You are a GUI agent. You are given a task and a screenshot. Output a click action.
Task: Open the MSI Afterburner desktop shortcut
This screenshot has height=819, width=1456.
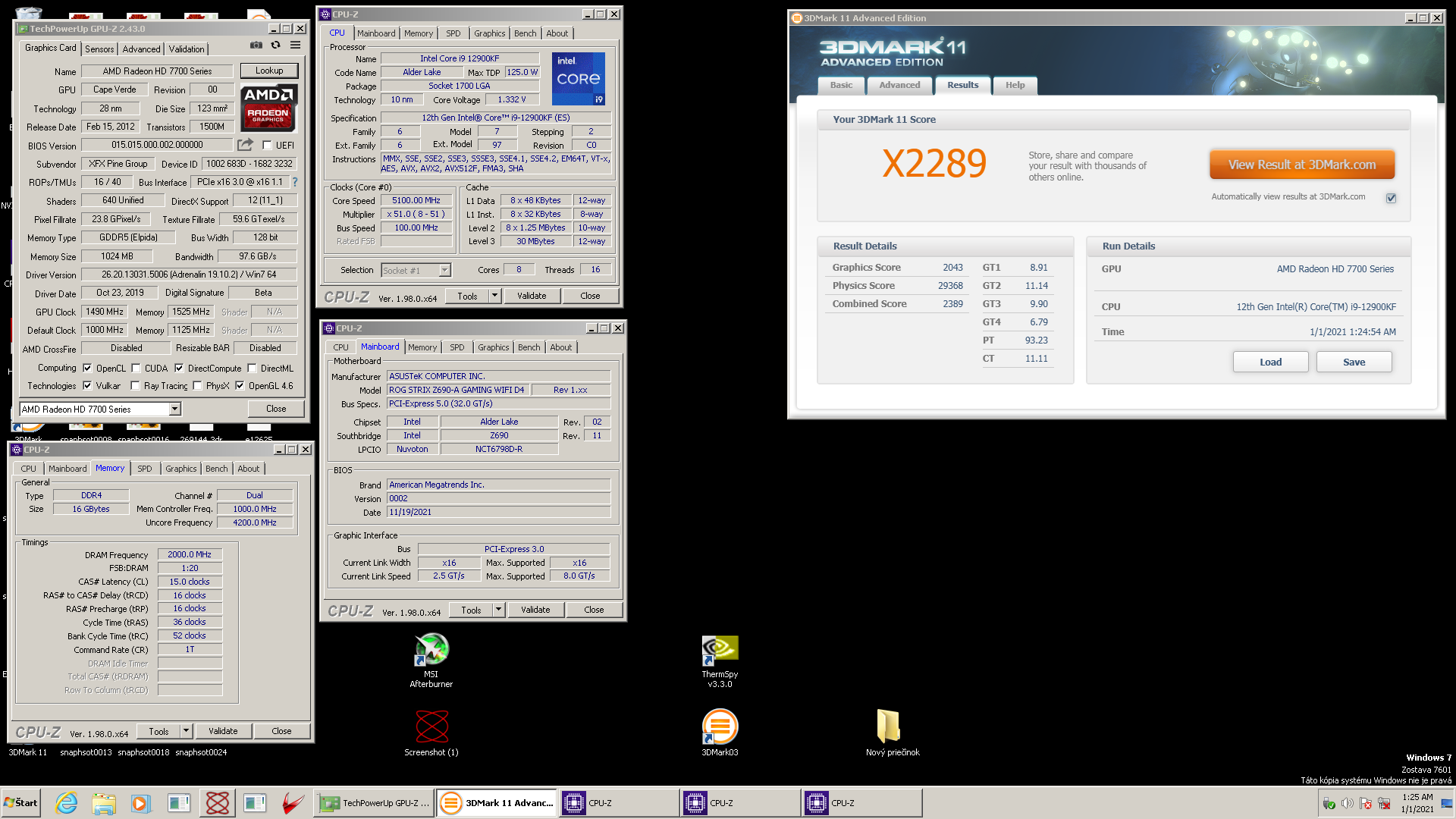(431, 661)
